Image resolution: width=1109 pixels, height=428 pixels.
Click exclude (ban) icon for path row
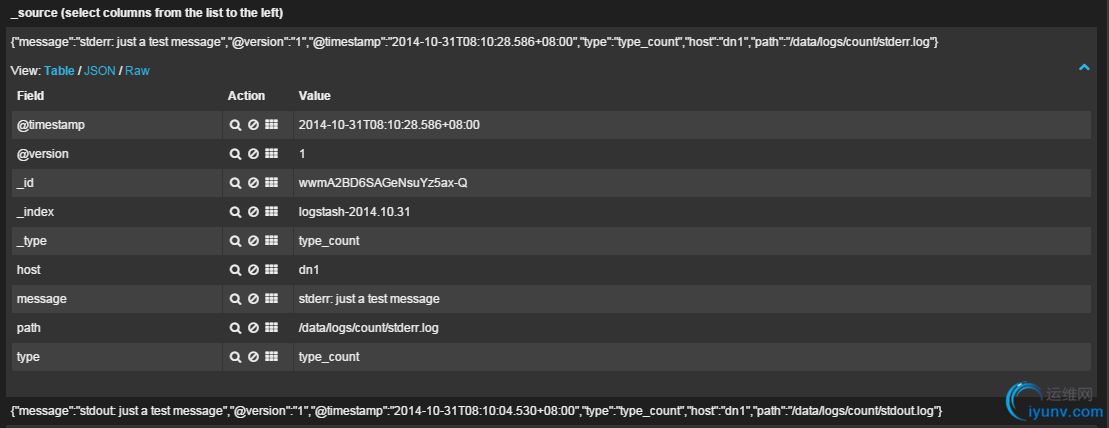(253, 328)
